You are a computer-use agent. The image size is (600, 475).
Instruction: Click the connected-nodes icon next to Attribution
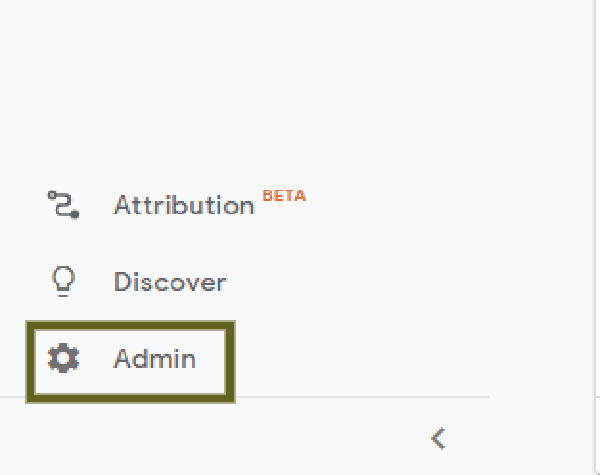(64, 205)
